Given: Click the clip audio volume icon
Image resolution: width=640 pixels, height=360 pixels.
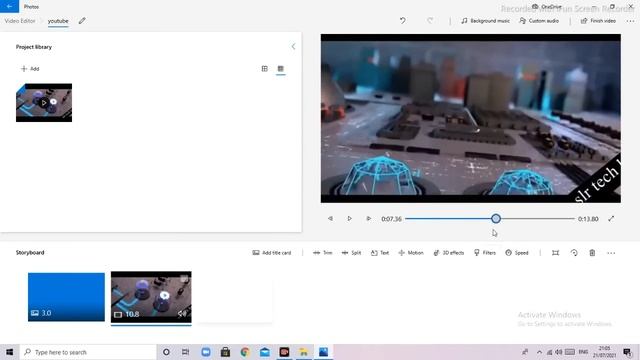Looking at the screenshot, I should [x=182, y=313].
